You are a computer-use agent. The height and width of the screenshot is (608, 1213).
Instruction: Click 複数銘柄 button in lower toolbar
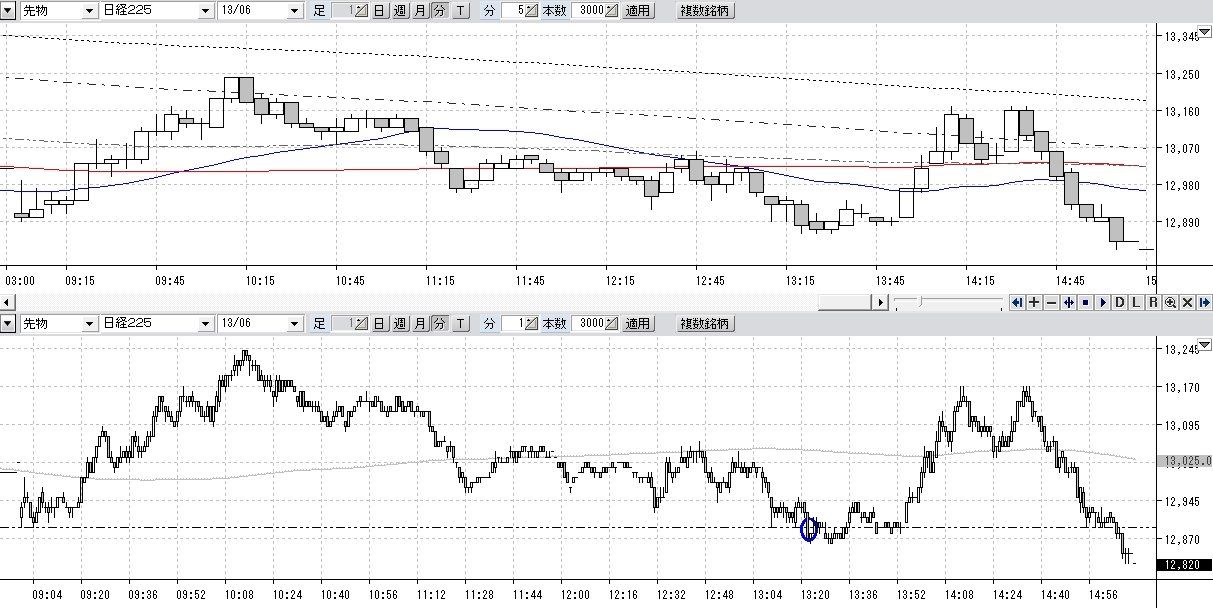point(705,324)
